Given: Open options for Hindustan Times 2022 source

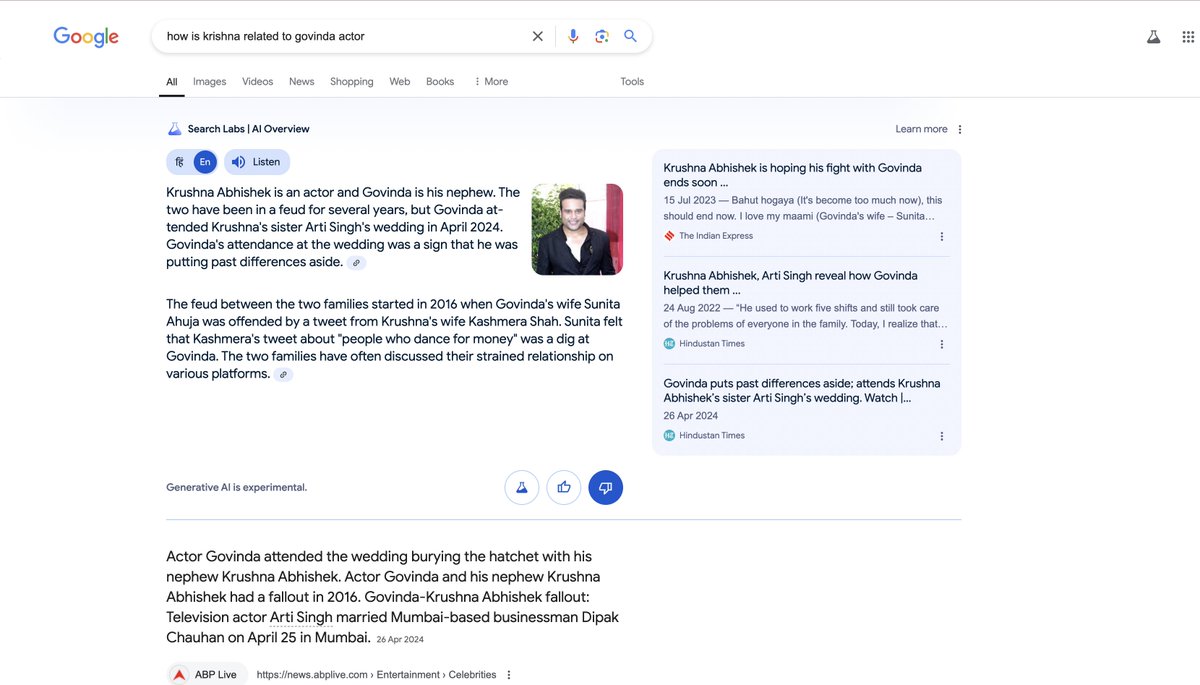Looking at the screenshot, I should pos(942,344).
